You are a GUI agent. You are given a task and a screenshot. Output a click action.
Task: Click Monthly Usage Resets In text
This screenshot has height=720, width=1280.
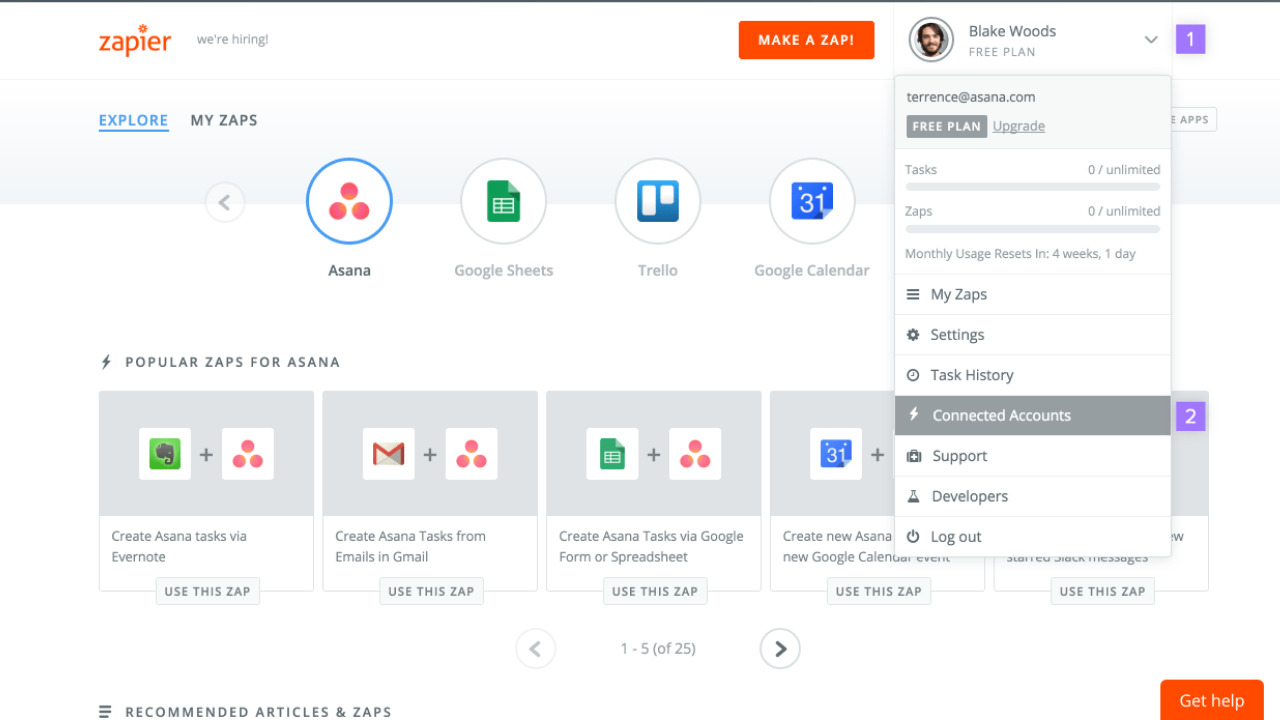point(1020,254)
